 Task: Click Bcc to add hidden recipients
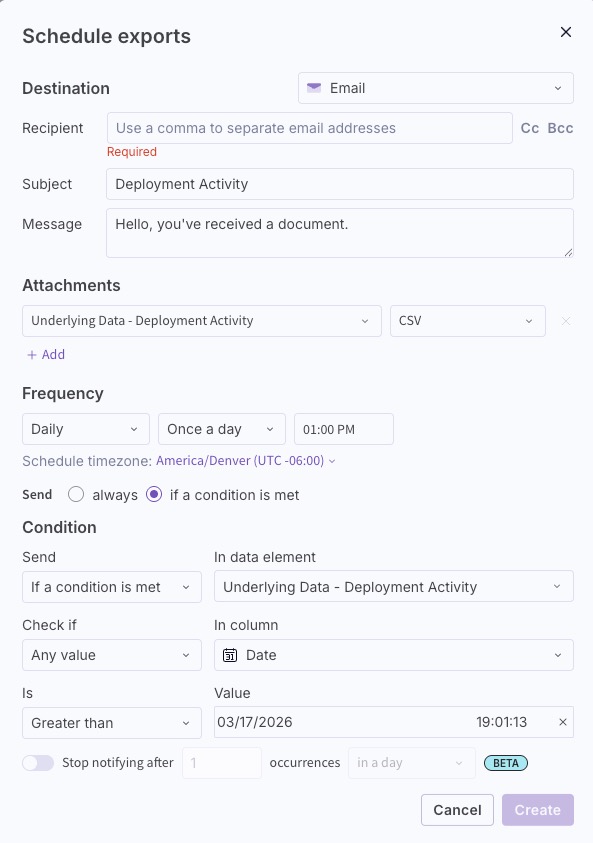[x=560, y=128]
